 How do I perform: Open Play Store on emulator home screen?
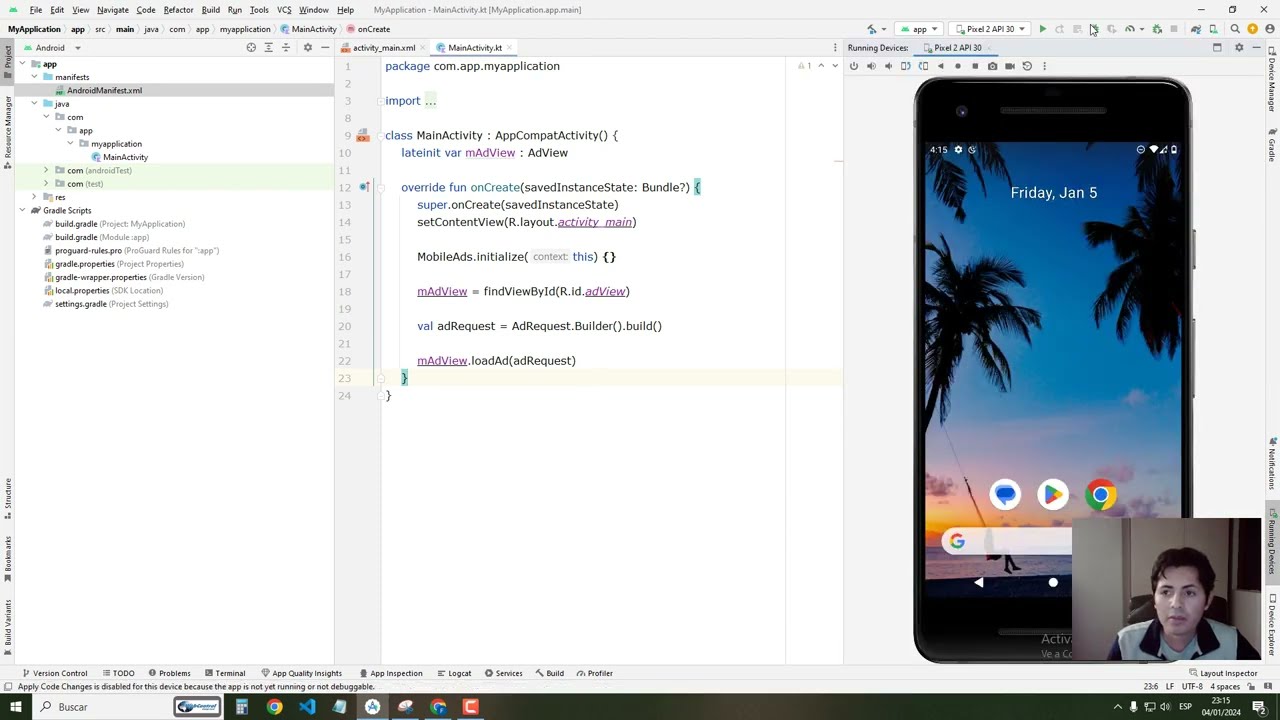pyautogui.click(x=1053, y=495)
